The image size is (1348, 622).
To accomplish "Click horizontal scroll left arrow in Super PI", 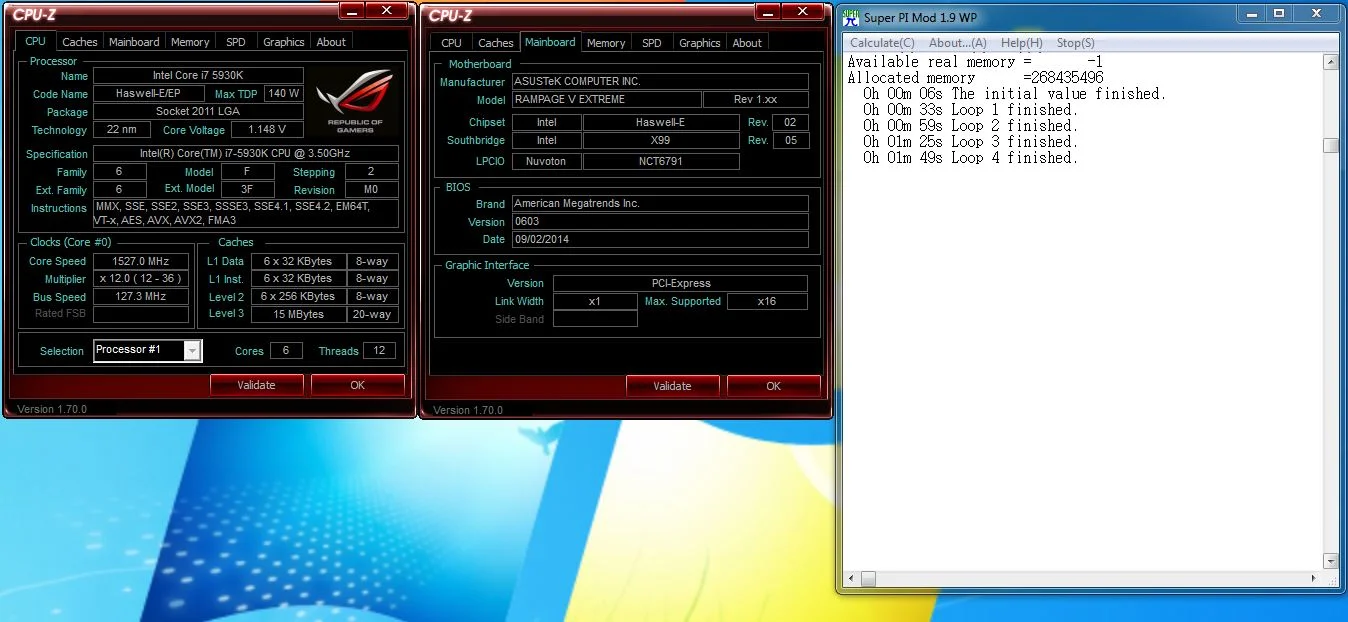I will click(851, 579).
